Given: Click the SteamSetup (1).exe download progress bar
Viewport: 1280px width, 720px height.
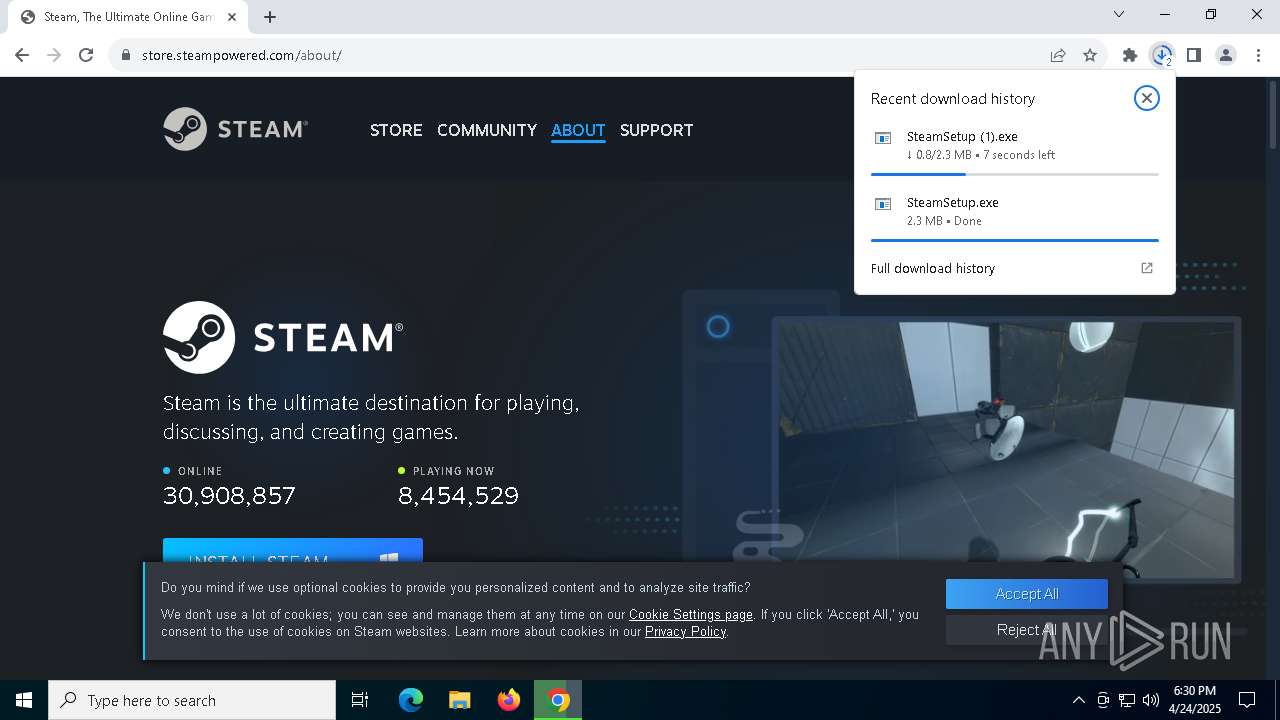Looking at the screenshot, I should (x=1015, y=174).
